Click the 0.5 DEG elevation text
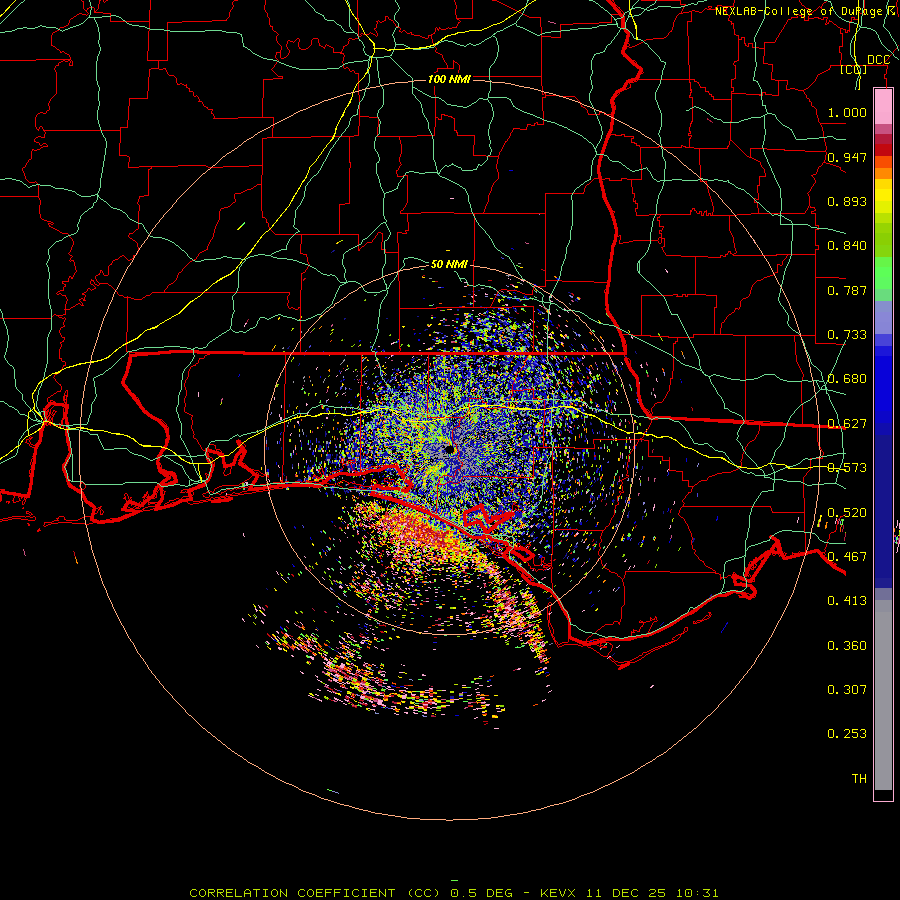Screen dimensions: 900x900 [482, 893]
